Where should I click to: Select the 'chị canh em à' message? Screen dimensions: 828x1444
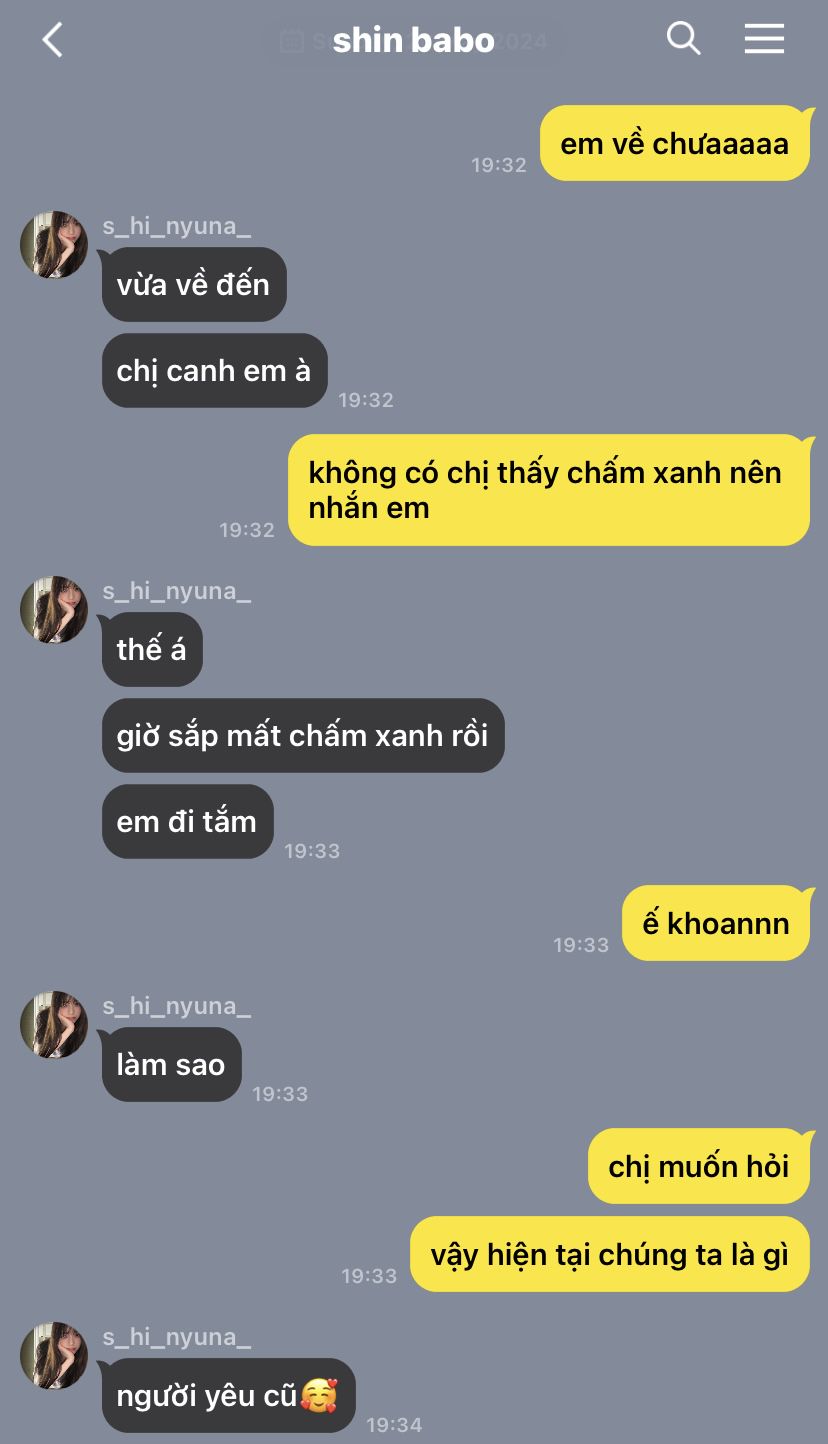coord(214,370)
